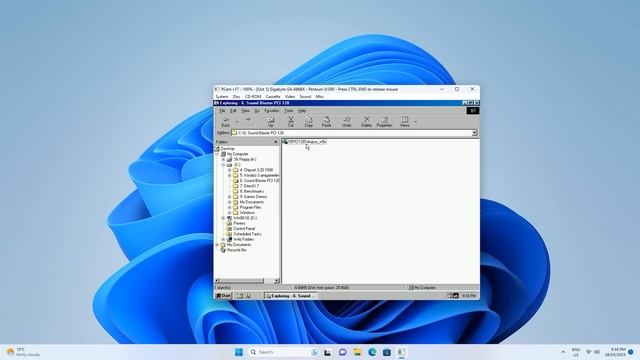Click the Delete toolbar button

[x=367, y=122]
